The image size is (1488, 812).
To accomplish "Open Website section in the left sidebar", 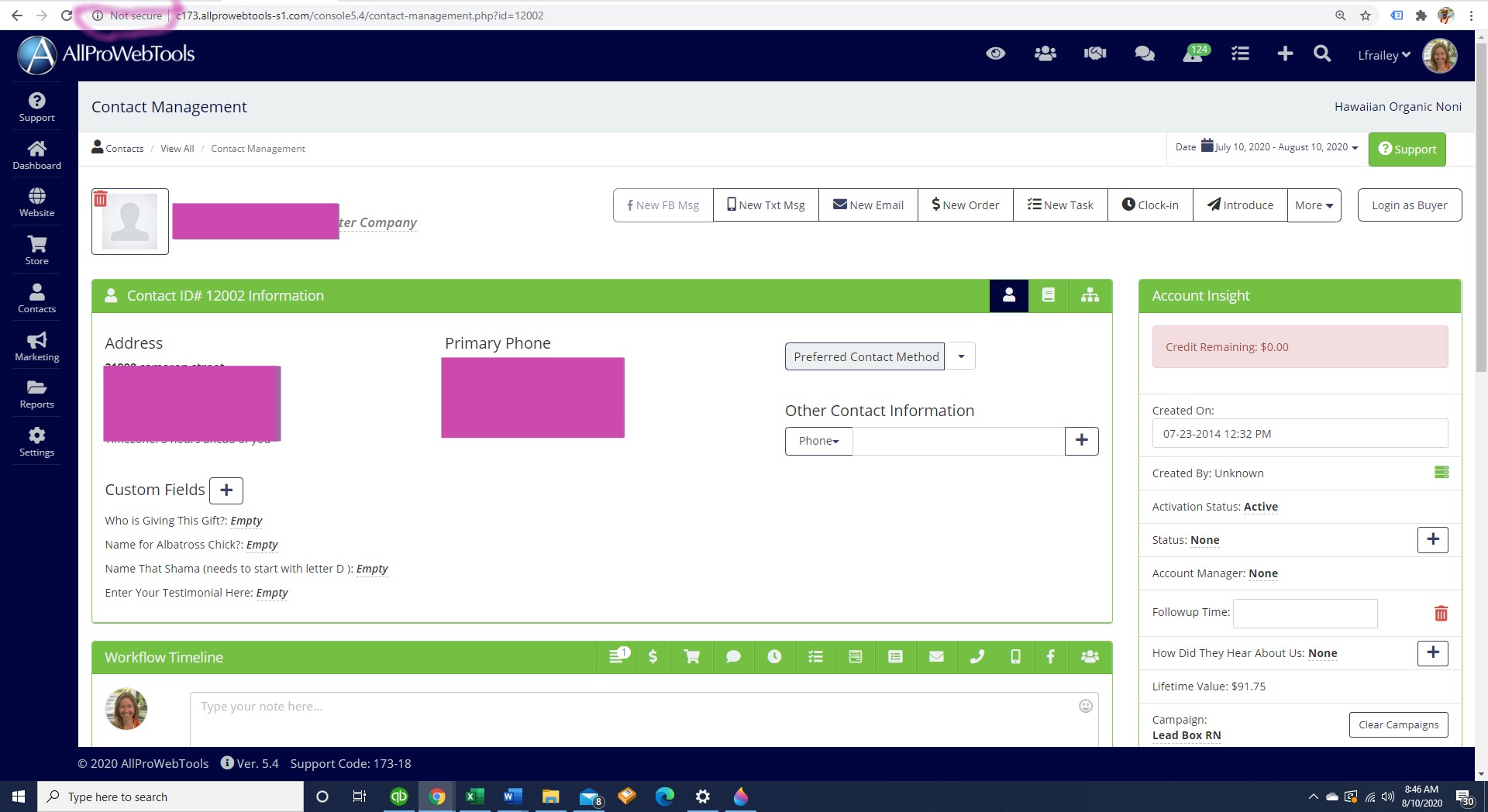I will [x=36, y=202].
